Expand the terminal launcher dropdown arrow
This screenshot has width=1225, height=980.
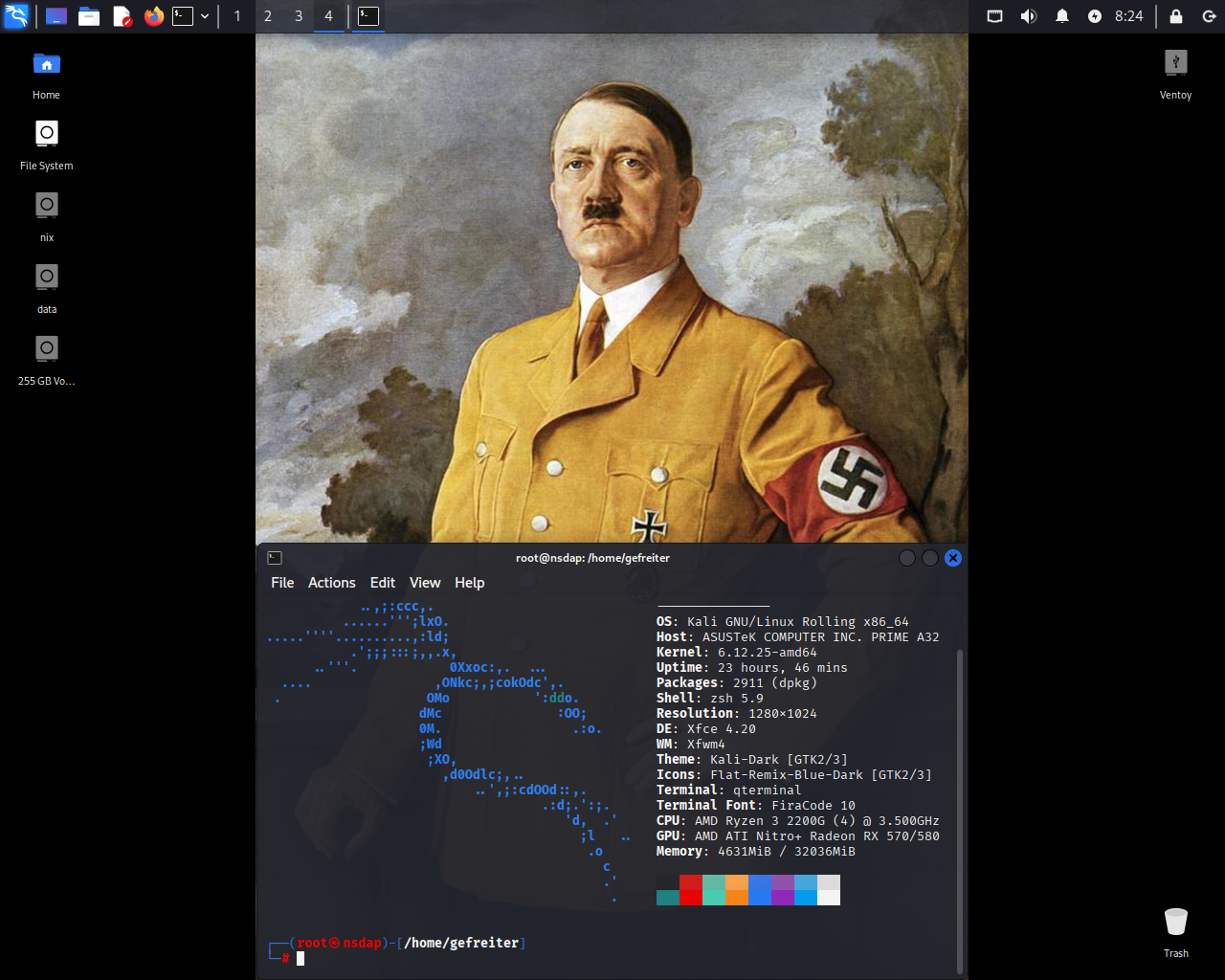205,16
